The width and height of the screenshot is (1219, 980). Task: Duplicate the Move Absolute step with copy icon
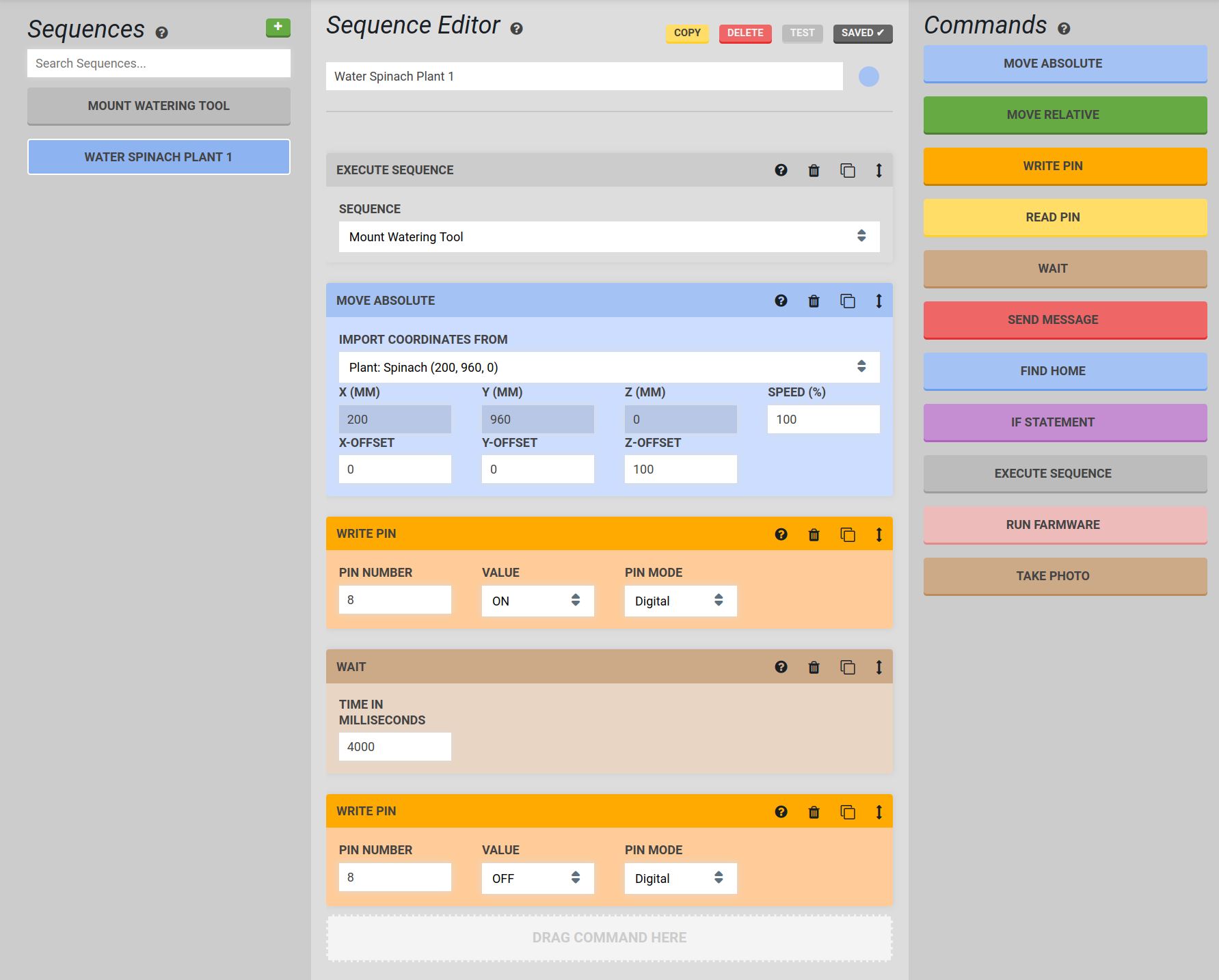847,301
